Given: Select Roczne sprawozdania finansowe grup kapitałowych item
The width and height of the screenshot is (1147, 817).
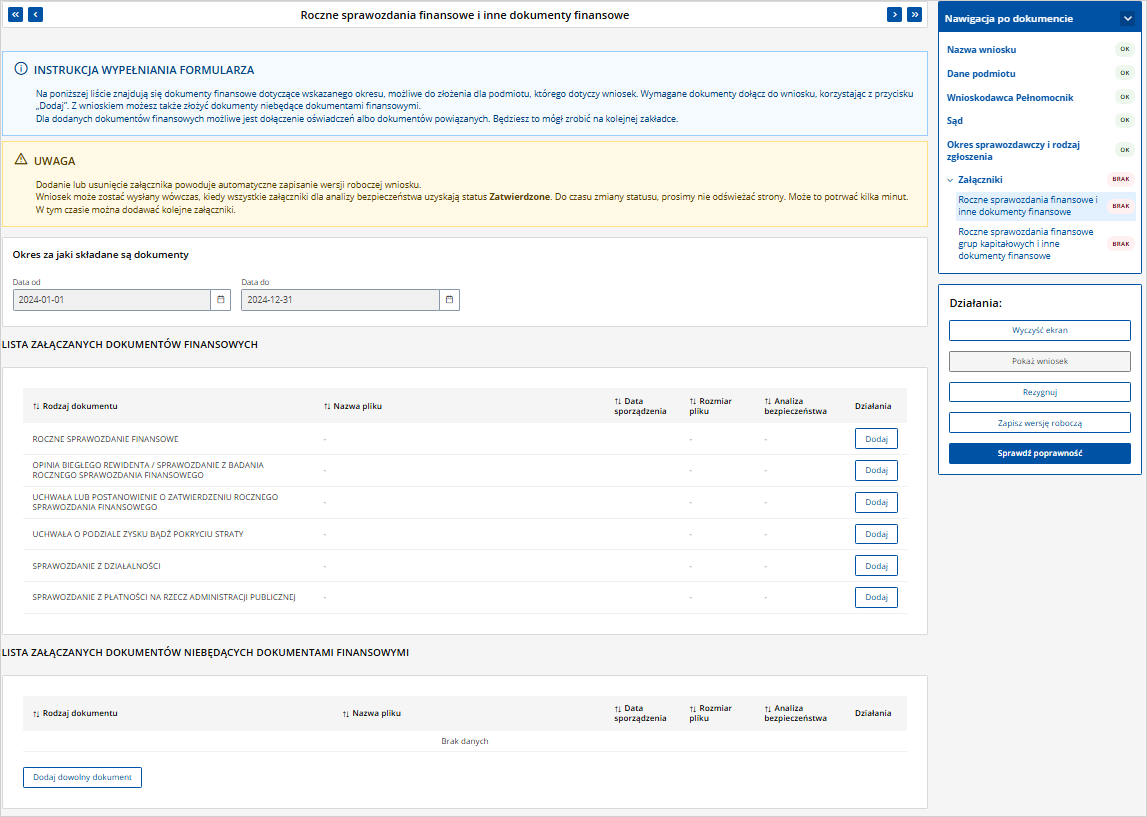Looking at the screenshot, I should [1026, 244].
